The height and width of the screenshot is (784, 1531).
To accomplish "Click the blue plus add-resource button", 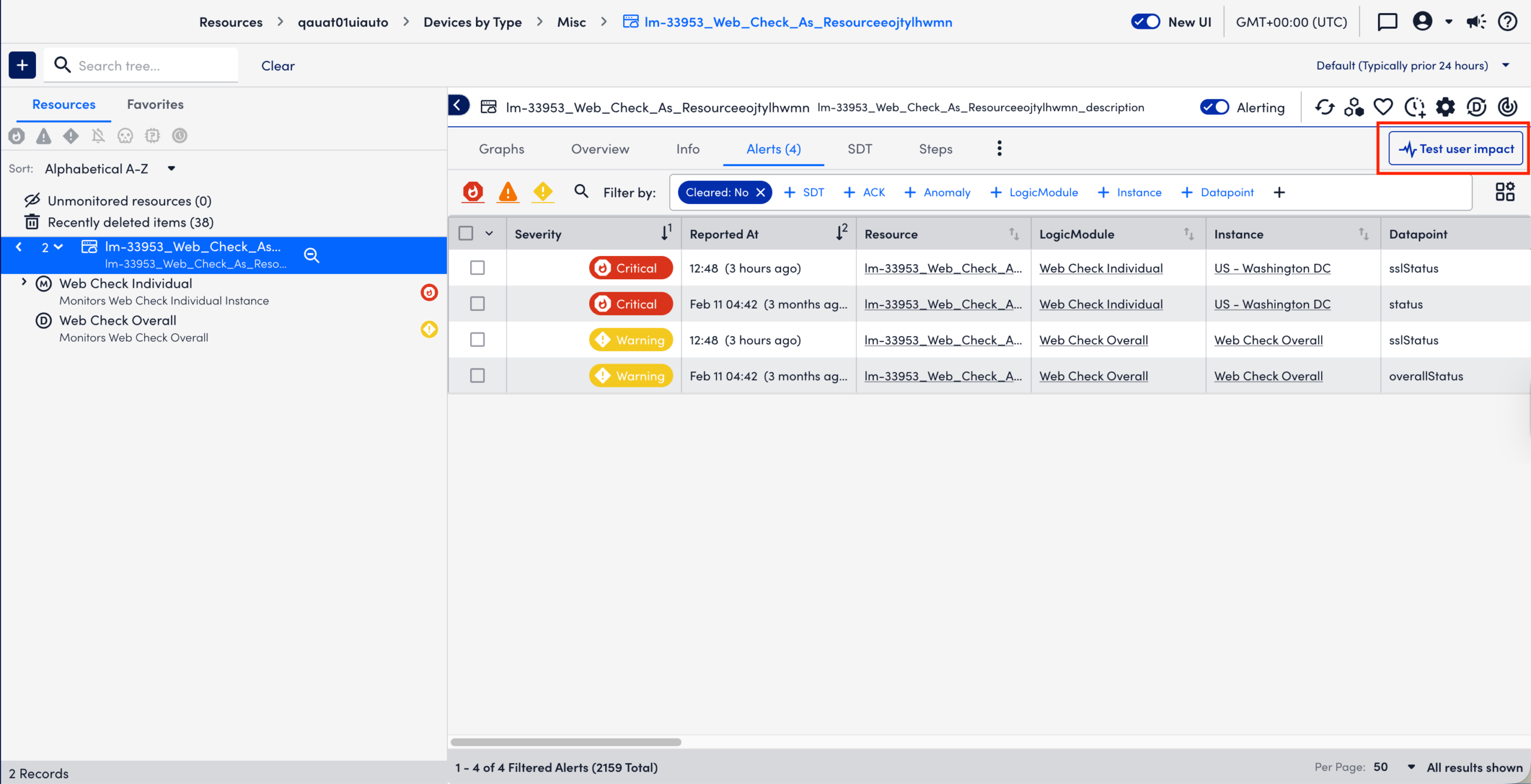I will pos(22,65).
